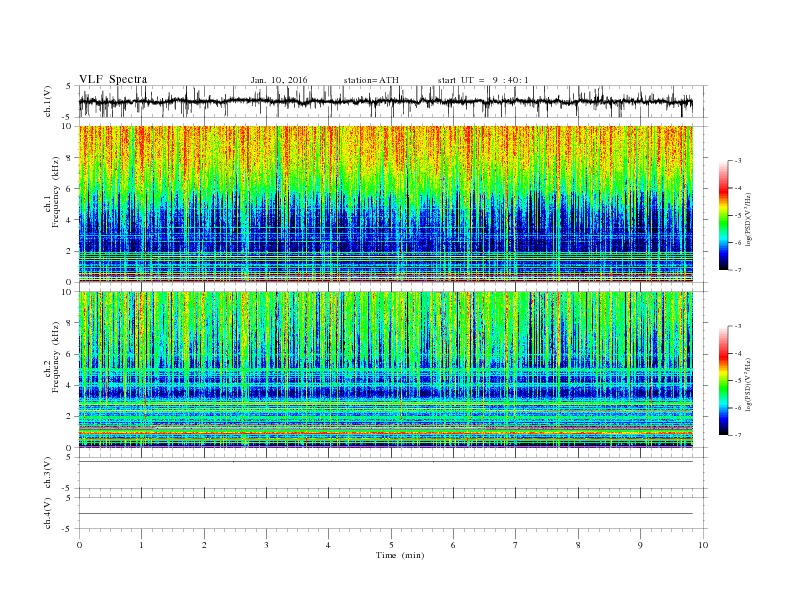Click the "Time (min)" x-axis title
Viewport: 792px width, 612px height.
(400, 555)
